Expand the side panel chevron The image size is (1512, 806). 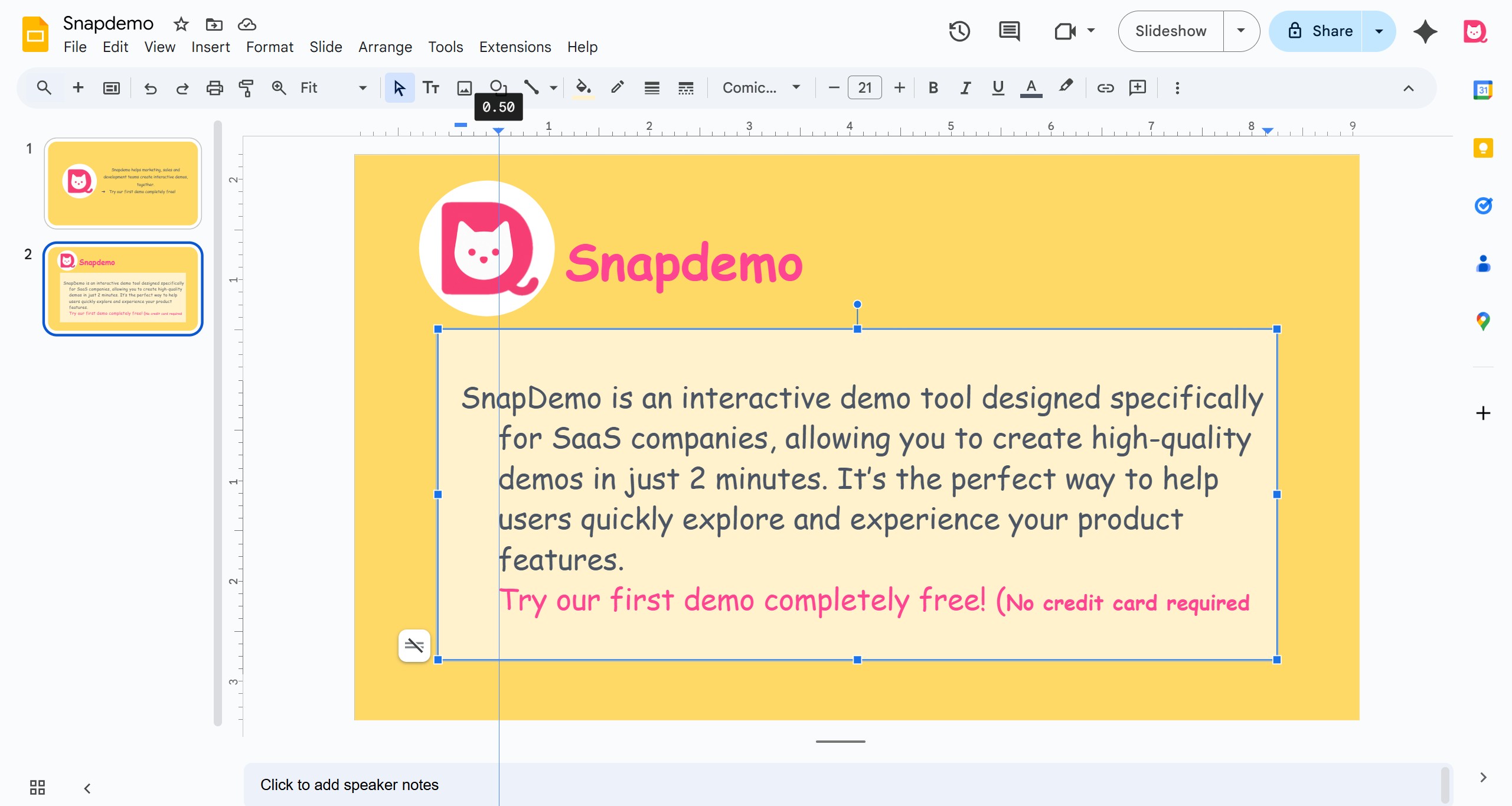click(x=1483, y=777)
